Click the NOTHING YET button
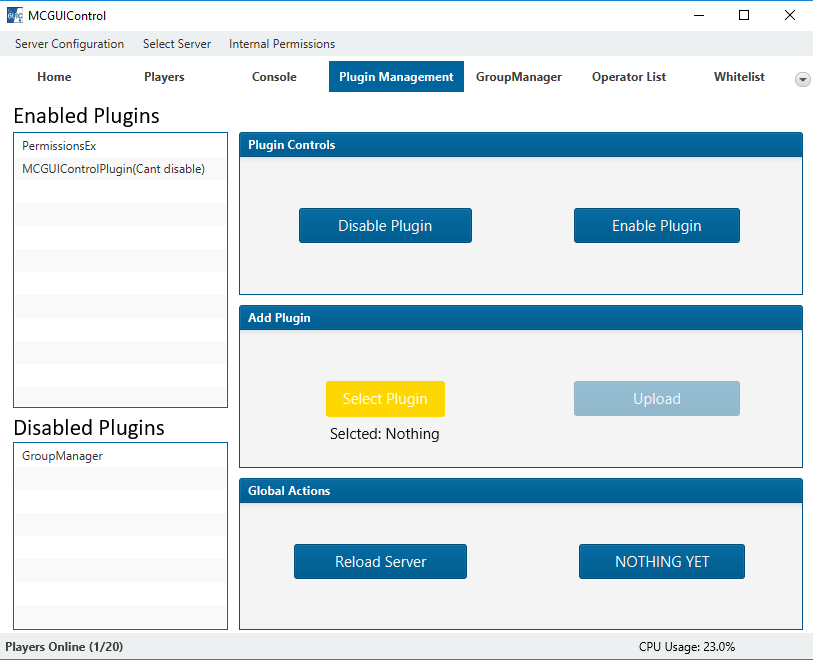 [x=661, y=562]
